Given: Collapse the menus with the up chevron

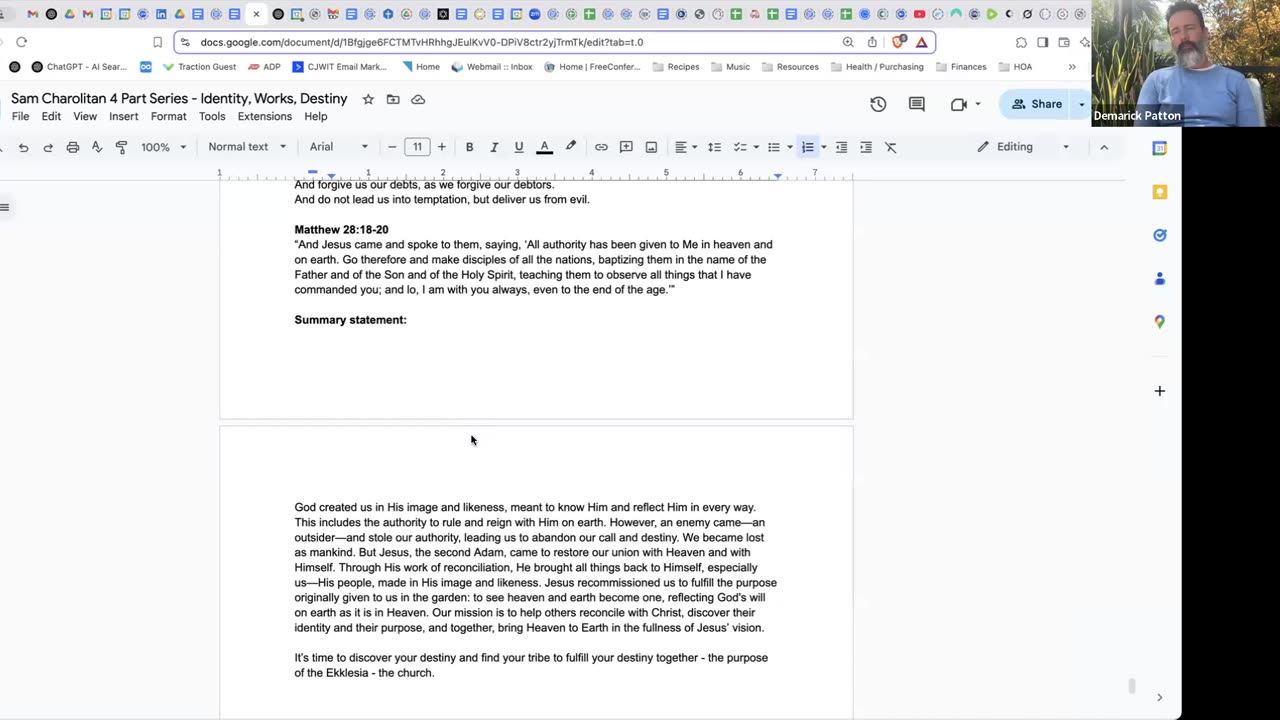Looking at the screenshot, I should [1104, 147].
